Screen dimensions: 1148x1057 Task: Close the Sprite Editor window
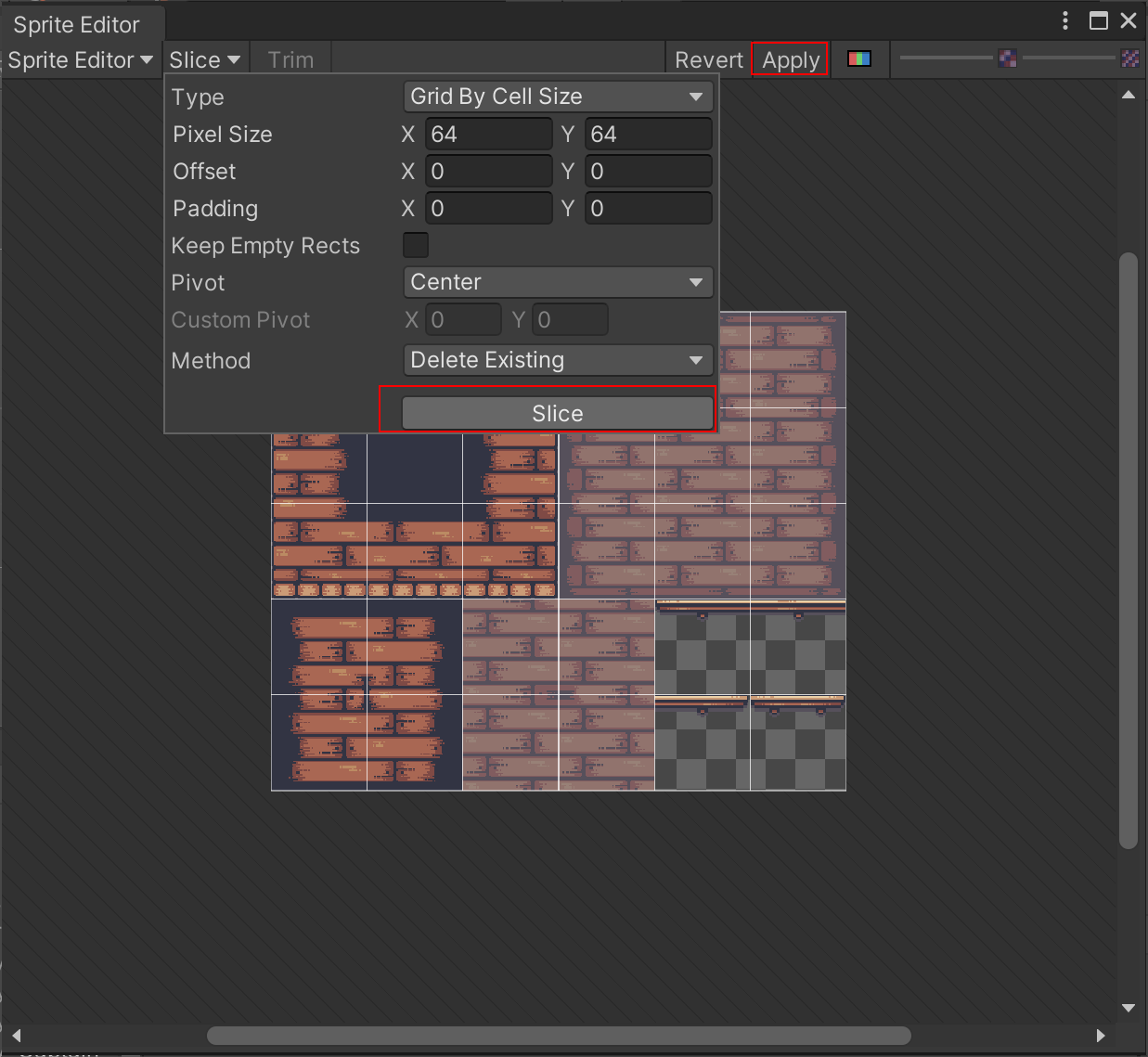pyautogui.click(x=1129, y=20)
